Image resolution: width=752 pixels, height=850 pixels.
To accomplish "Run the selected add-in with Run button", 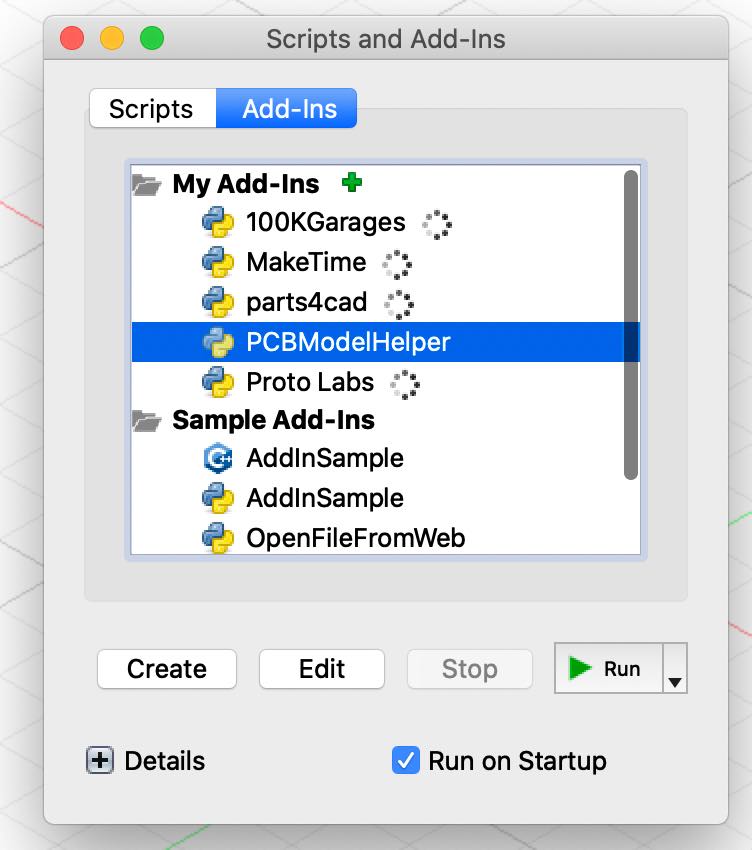I will coord(609,668).
